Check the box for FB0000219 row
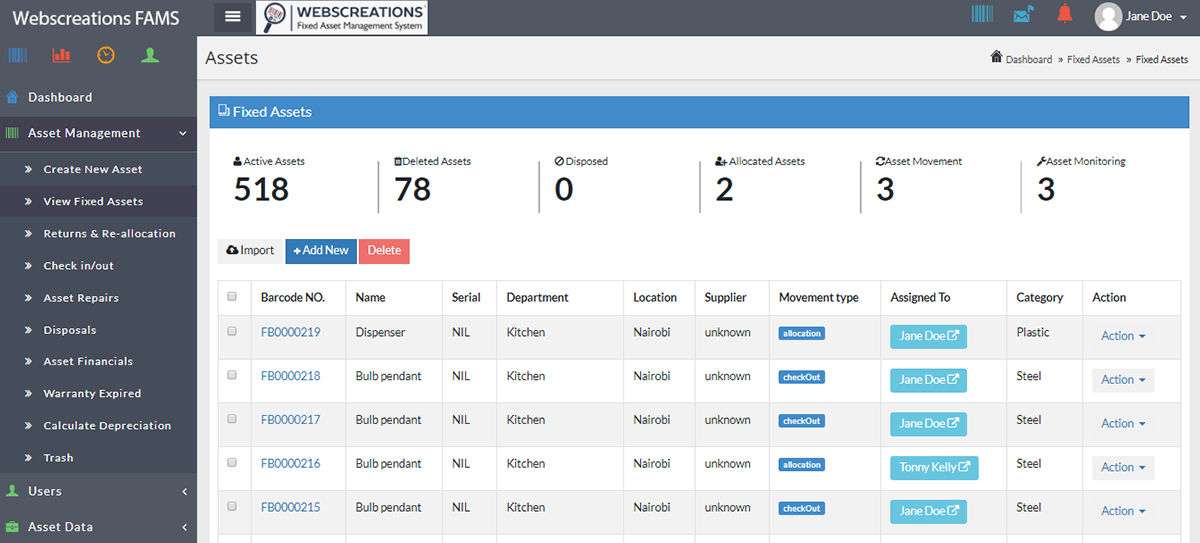Screen dimensions: 1200x543 [232, 331]
